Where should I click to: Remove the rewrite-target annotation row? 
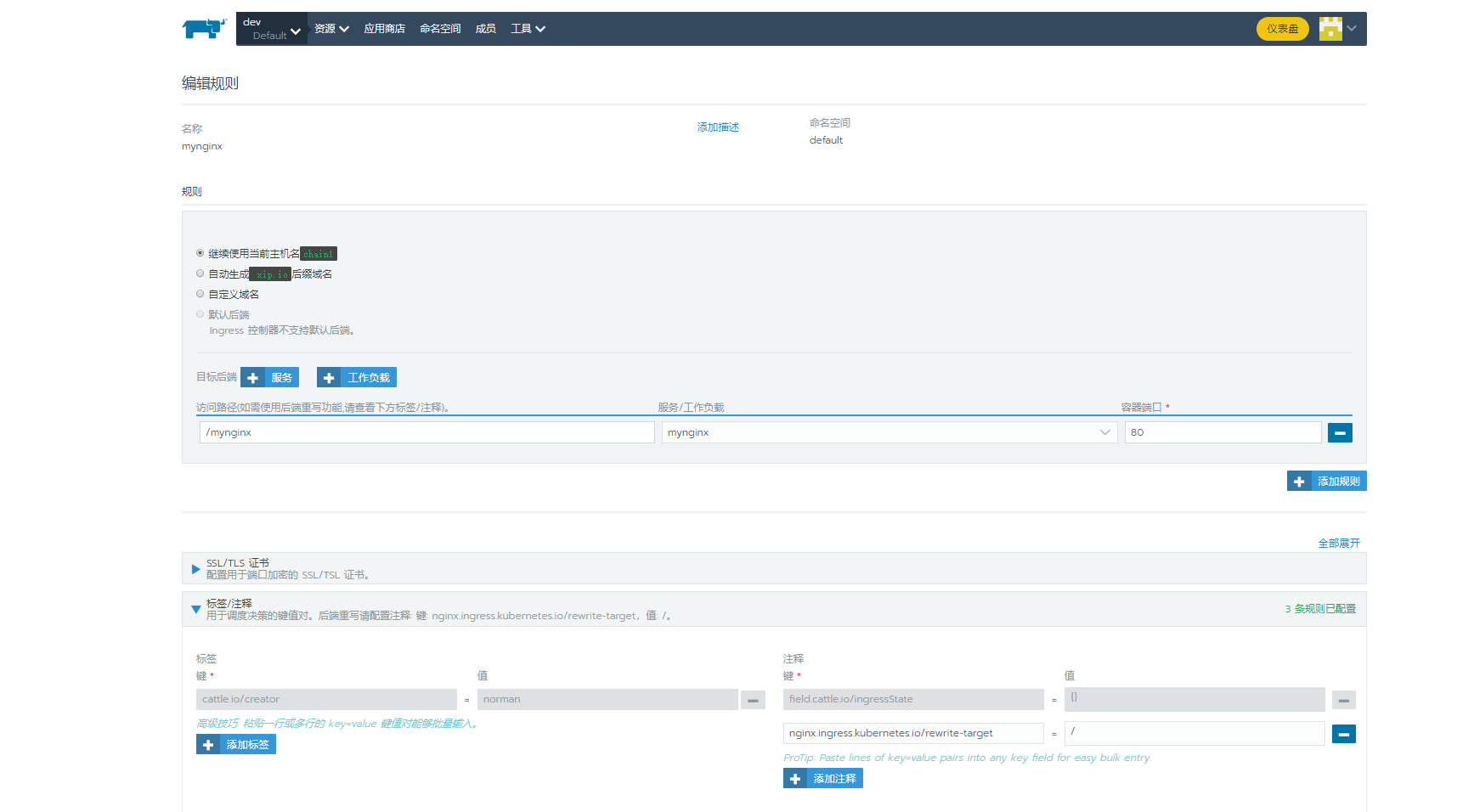pyautogui.click(x=1343, y=734)
